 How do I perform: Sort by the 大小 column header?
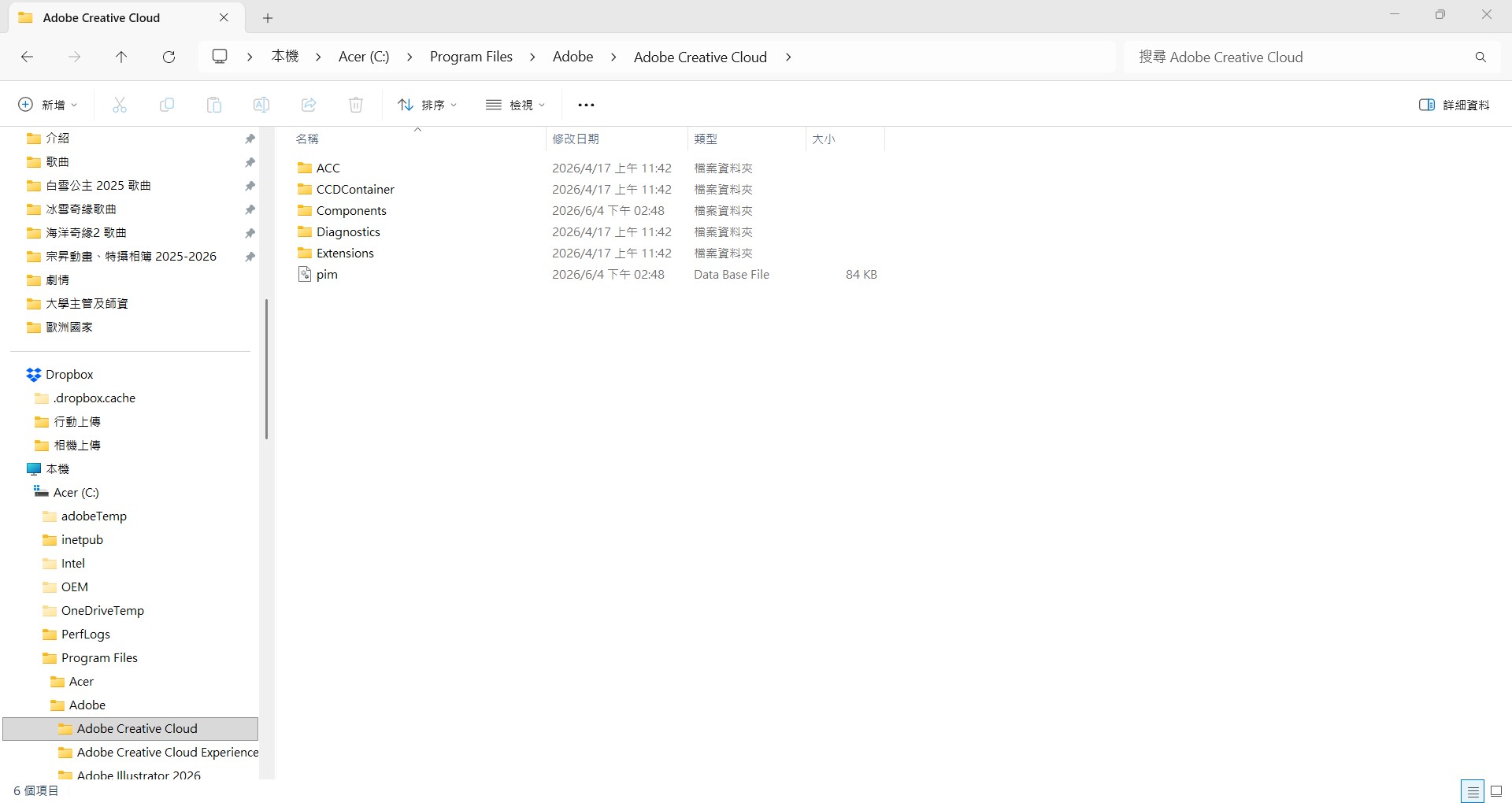pos(824,139)
